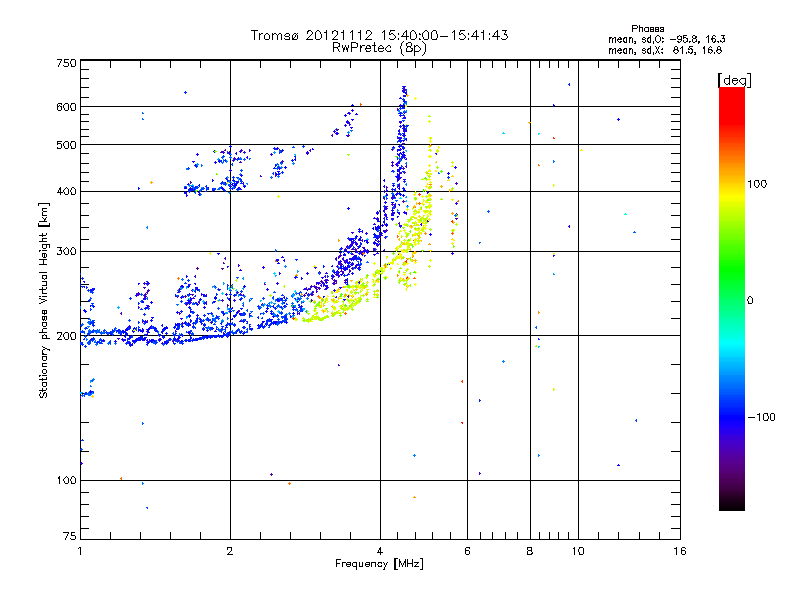Click x-axis tick label '1'
The image size is (800, 600).
pyautogui.click(x=80, y=551)
